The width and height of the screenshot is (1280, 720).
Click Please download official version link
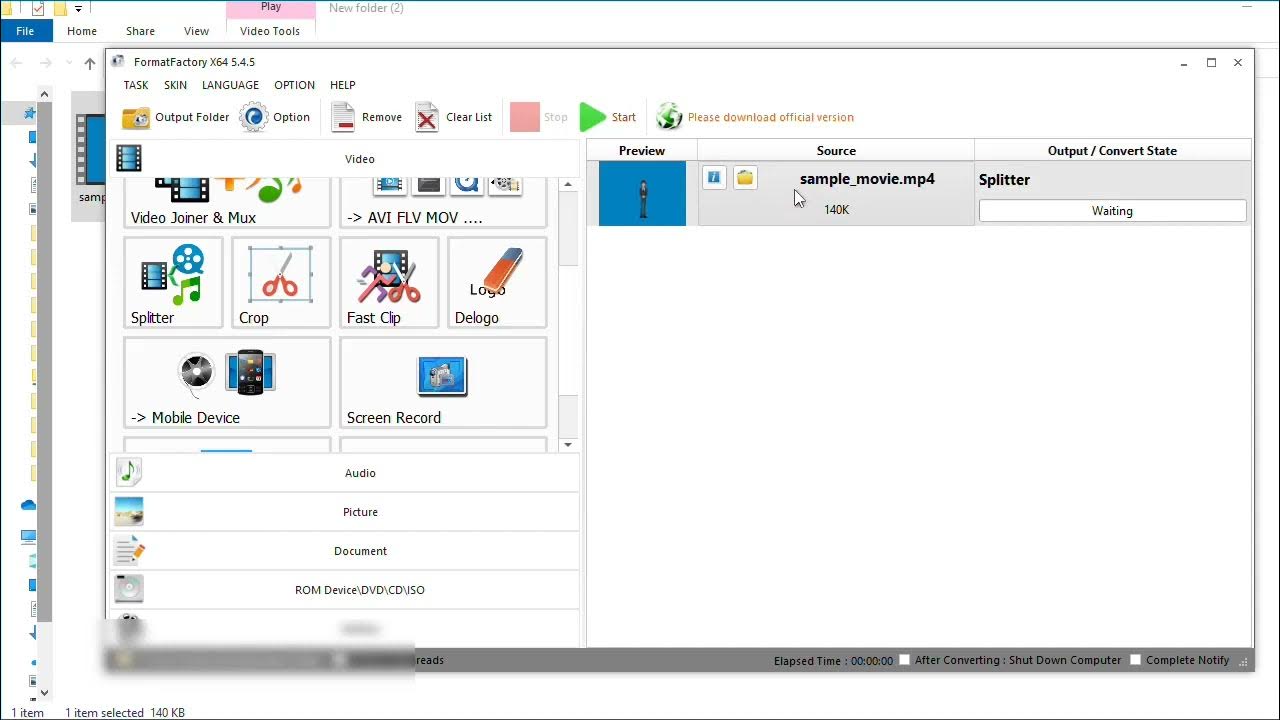770,117
